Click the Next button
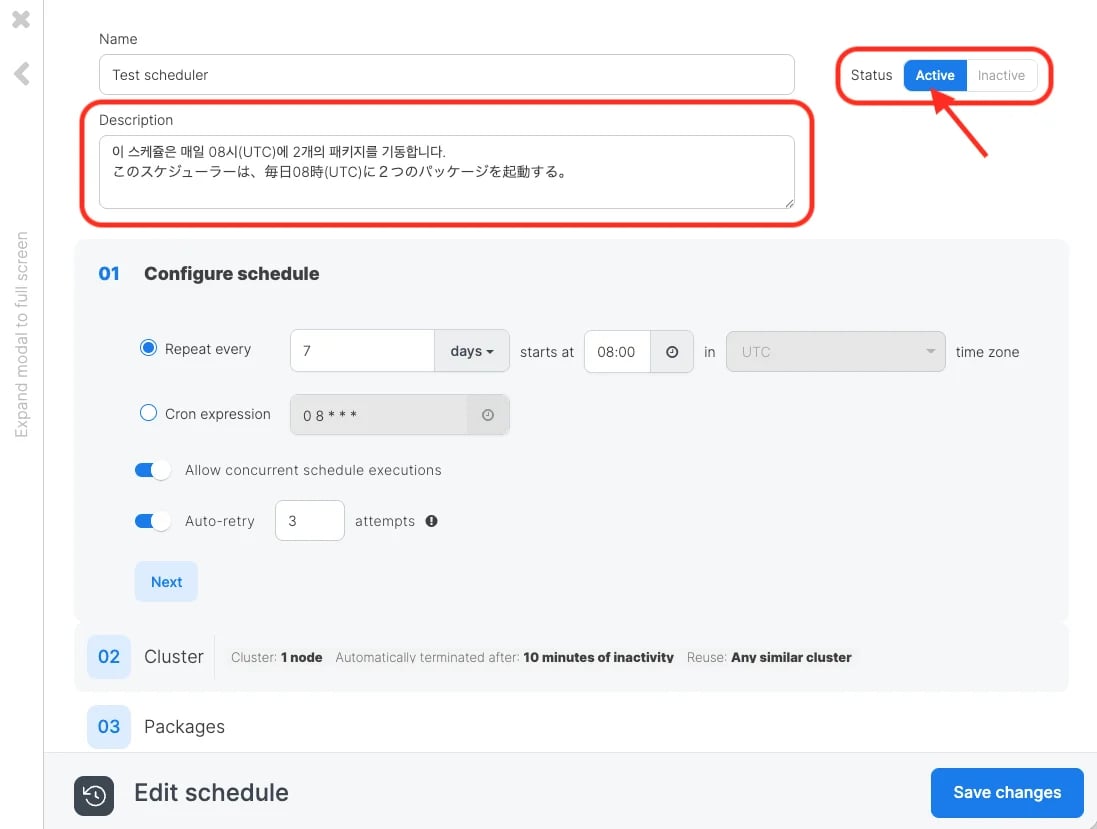Viewport: 1097px width, 829px height. coord(167,581)
